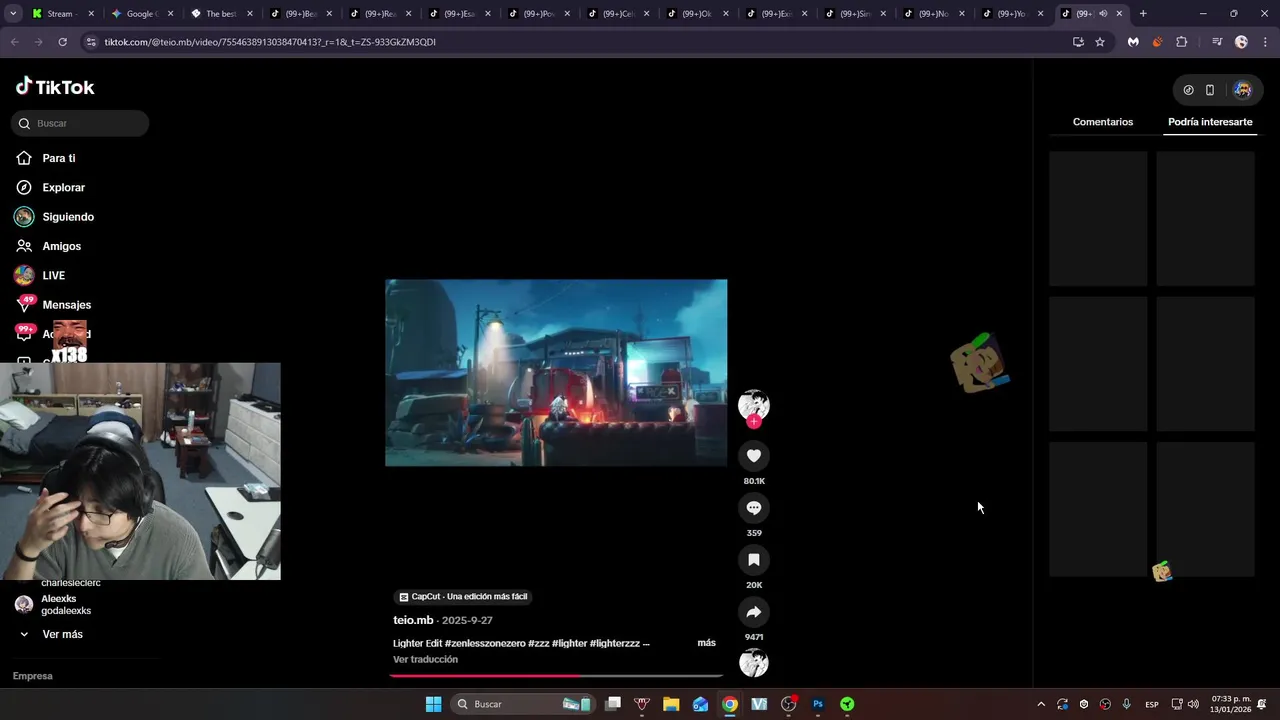The width and height of the screenshot is (1280, 720).
Task: Click the #zenlesszonezero hashtag
Action: coord(485,643)
